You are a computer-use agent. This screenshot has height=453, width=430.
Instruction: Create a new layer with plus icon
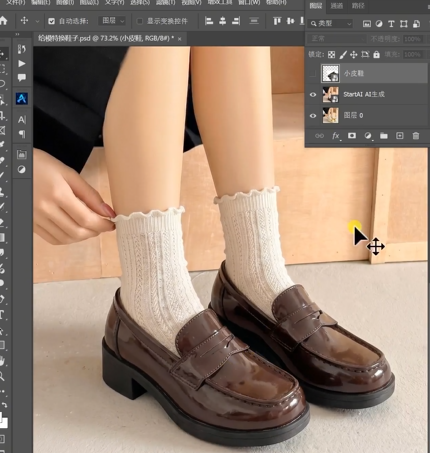coord(400,136)
